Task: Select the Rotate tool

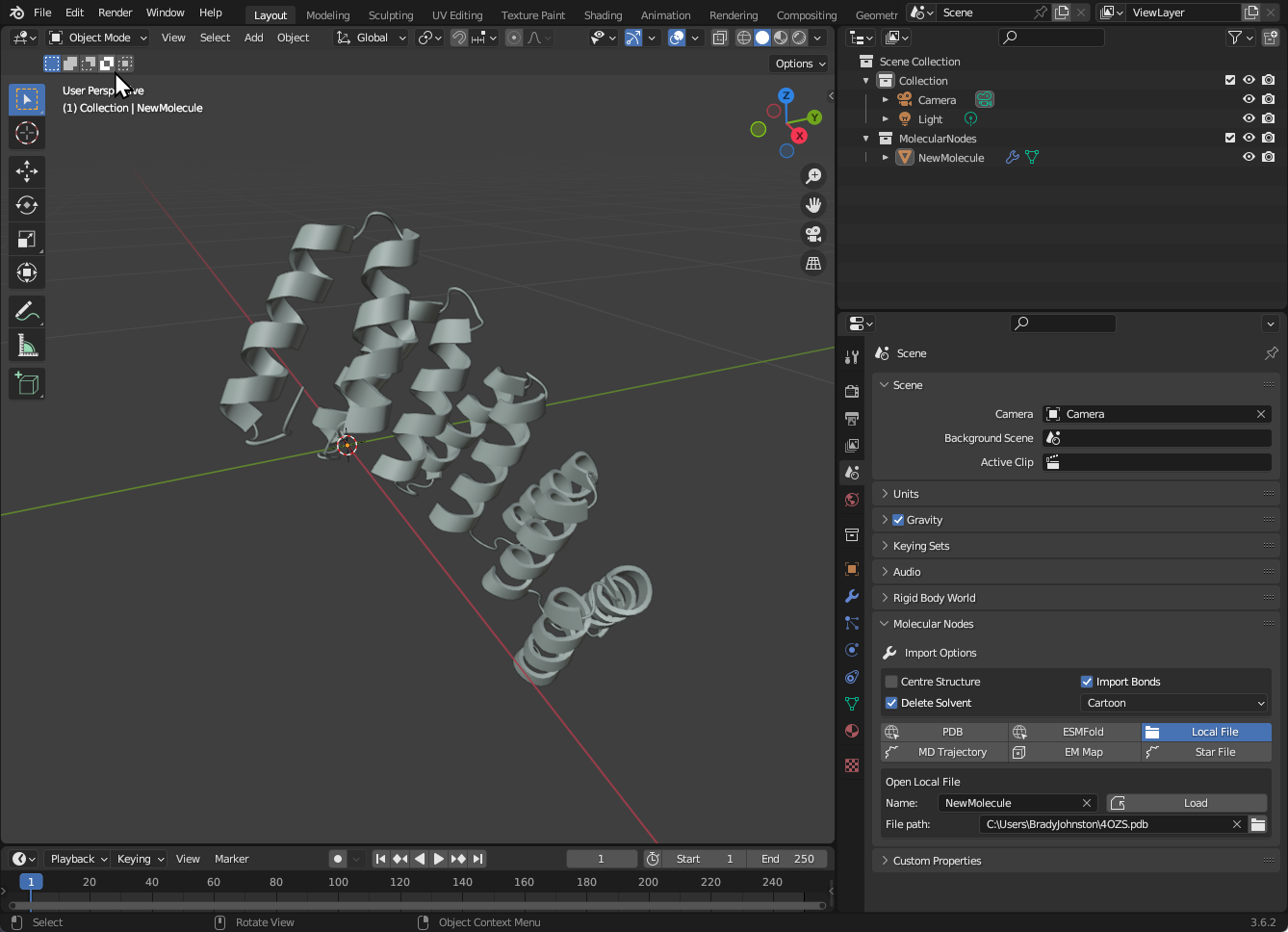Action: (27, 205)
